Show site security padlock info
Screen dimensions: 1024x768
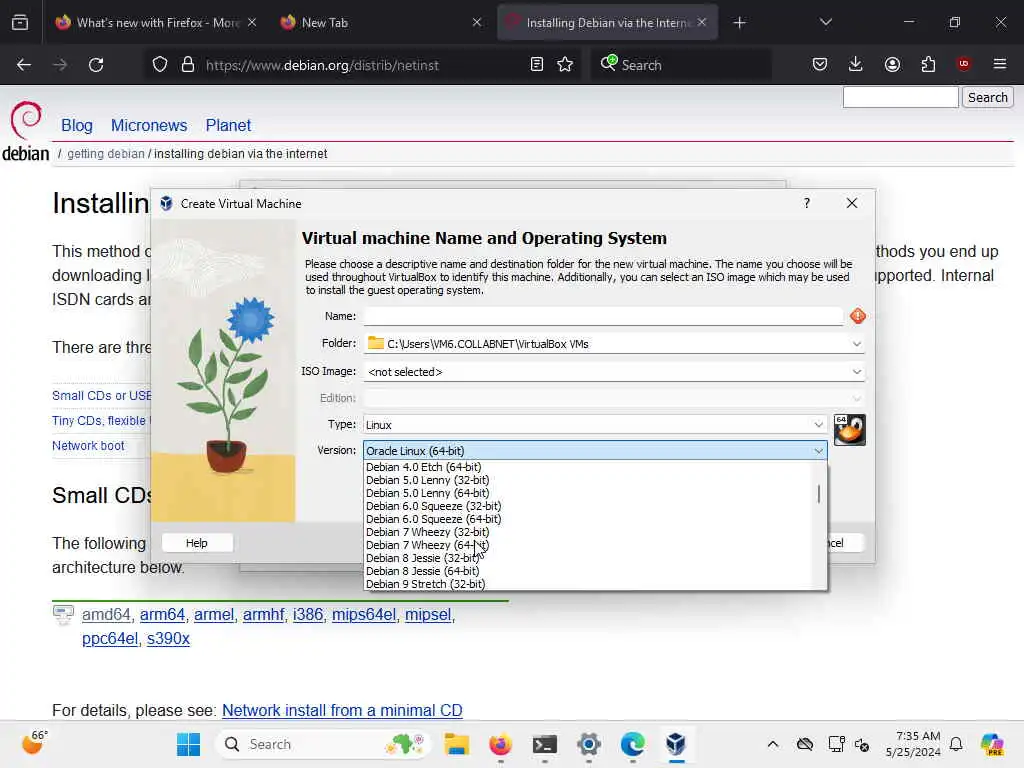188,65
